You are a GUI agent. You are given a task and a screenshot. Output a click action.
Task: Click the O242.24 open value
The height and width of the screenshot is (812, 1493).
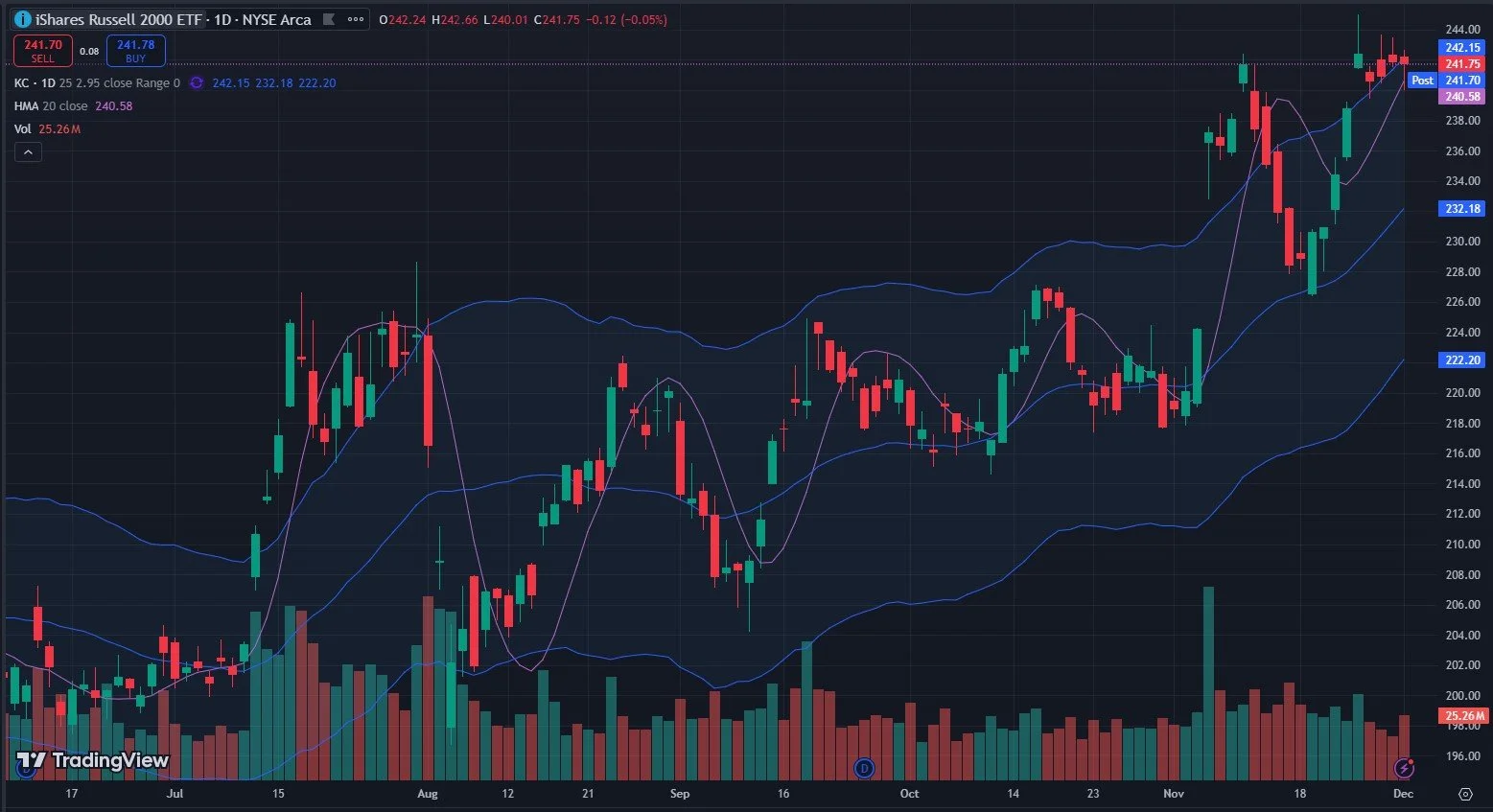[403, 19]
